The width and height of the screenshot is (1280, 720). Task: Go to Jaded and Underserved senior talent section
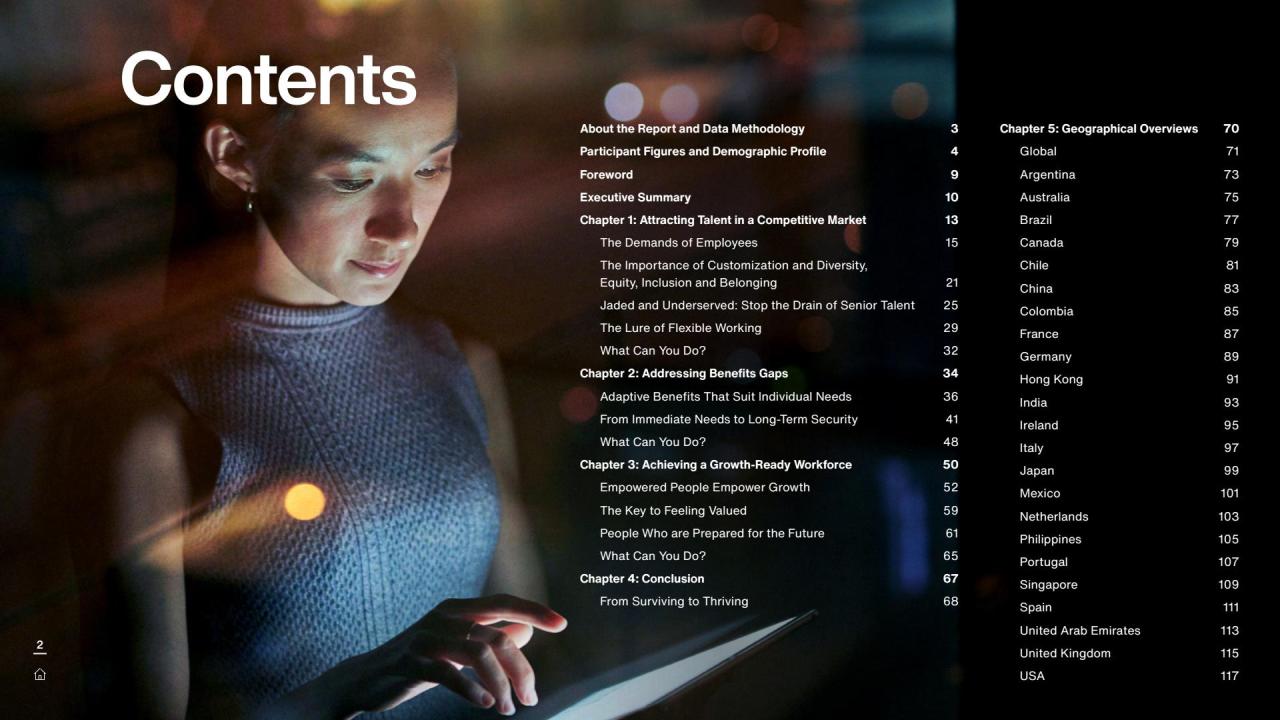(757, 306)
